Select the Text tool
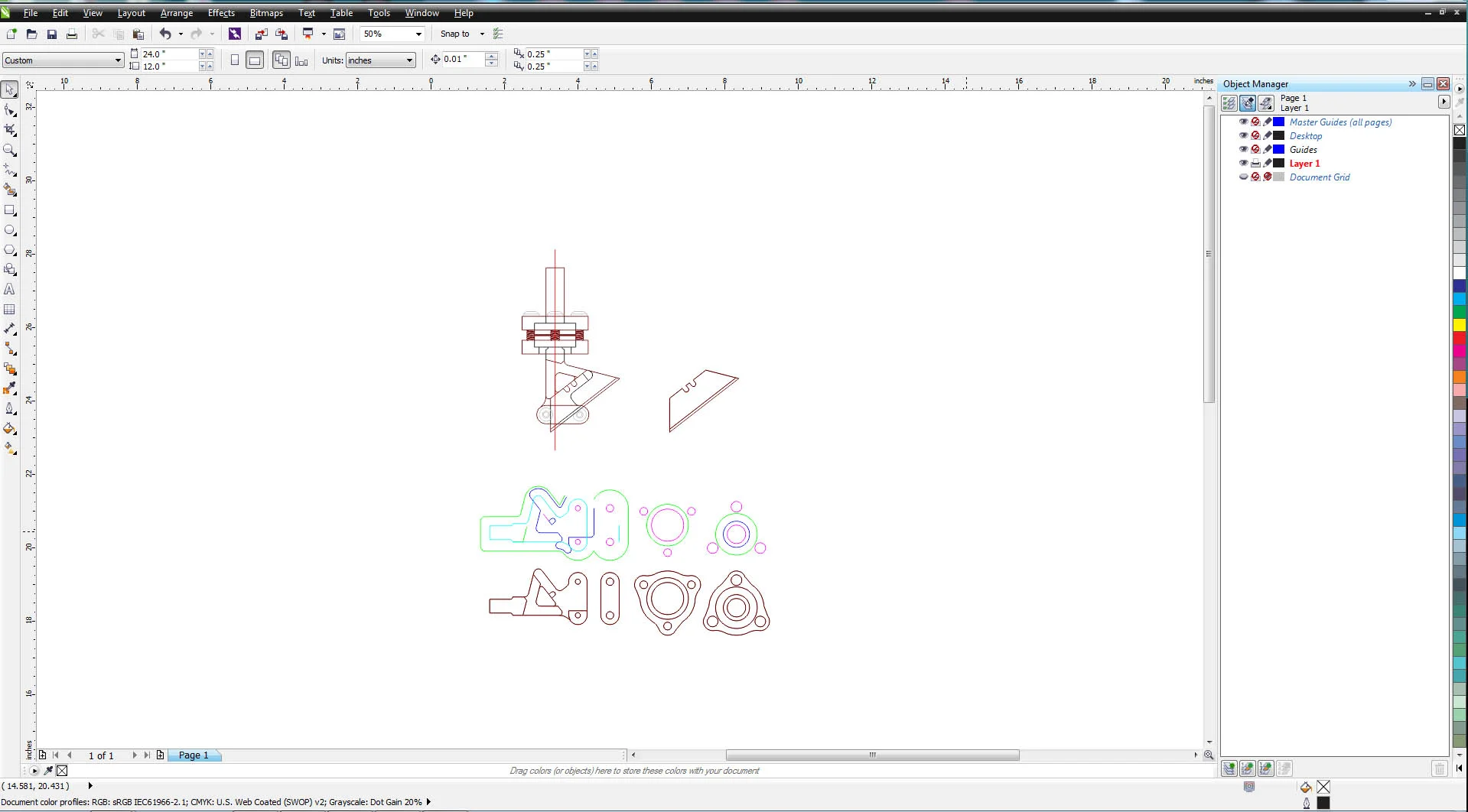This screenshot has width=1468, height=812. click(10, 289)
